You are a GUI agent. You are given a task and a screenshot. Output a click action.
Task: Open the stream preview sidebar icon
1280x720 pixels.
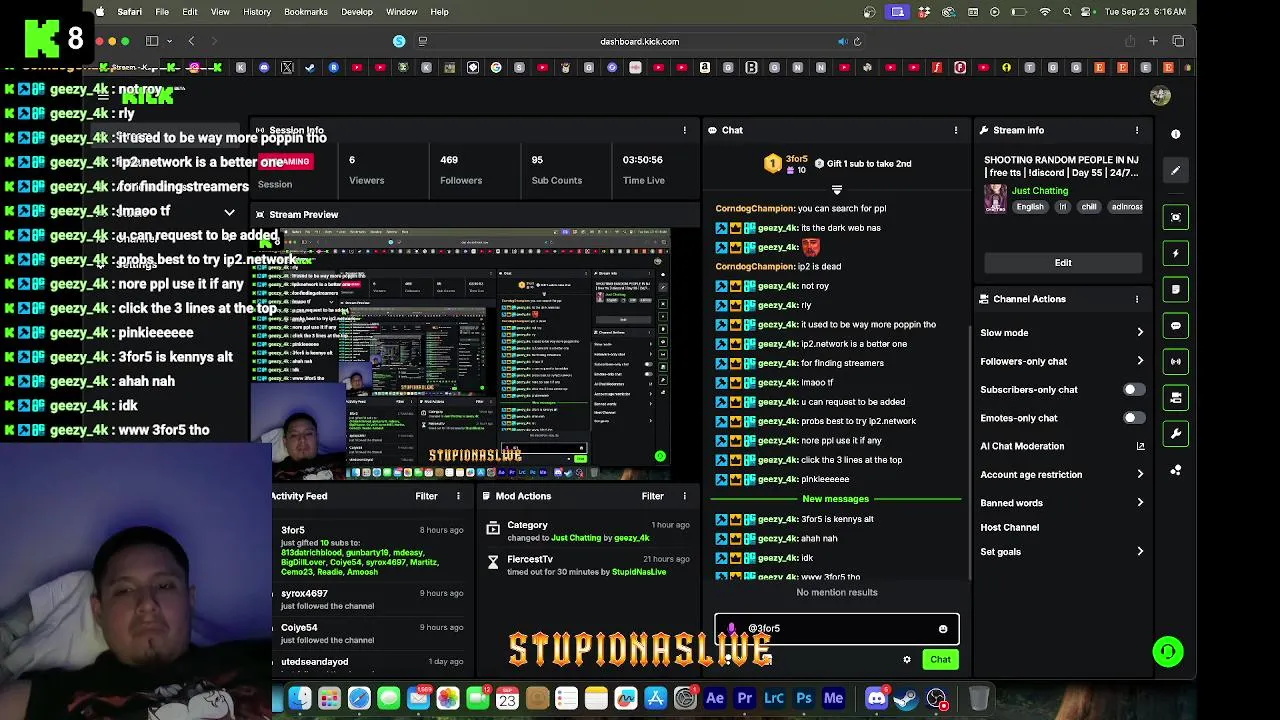pyautogui.click(x=1176, y=217)
